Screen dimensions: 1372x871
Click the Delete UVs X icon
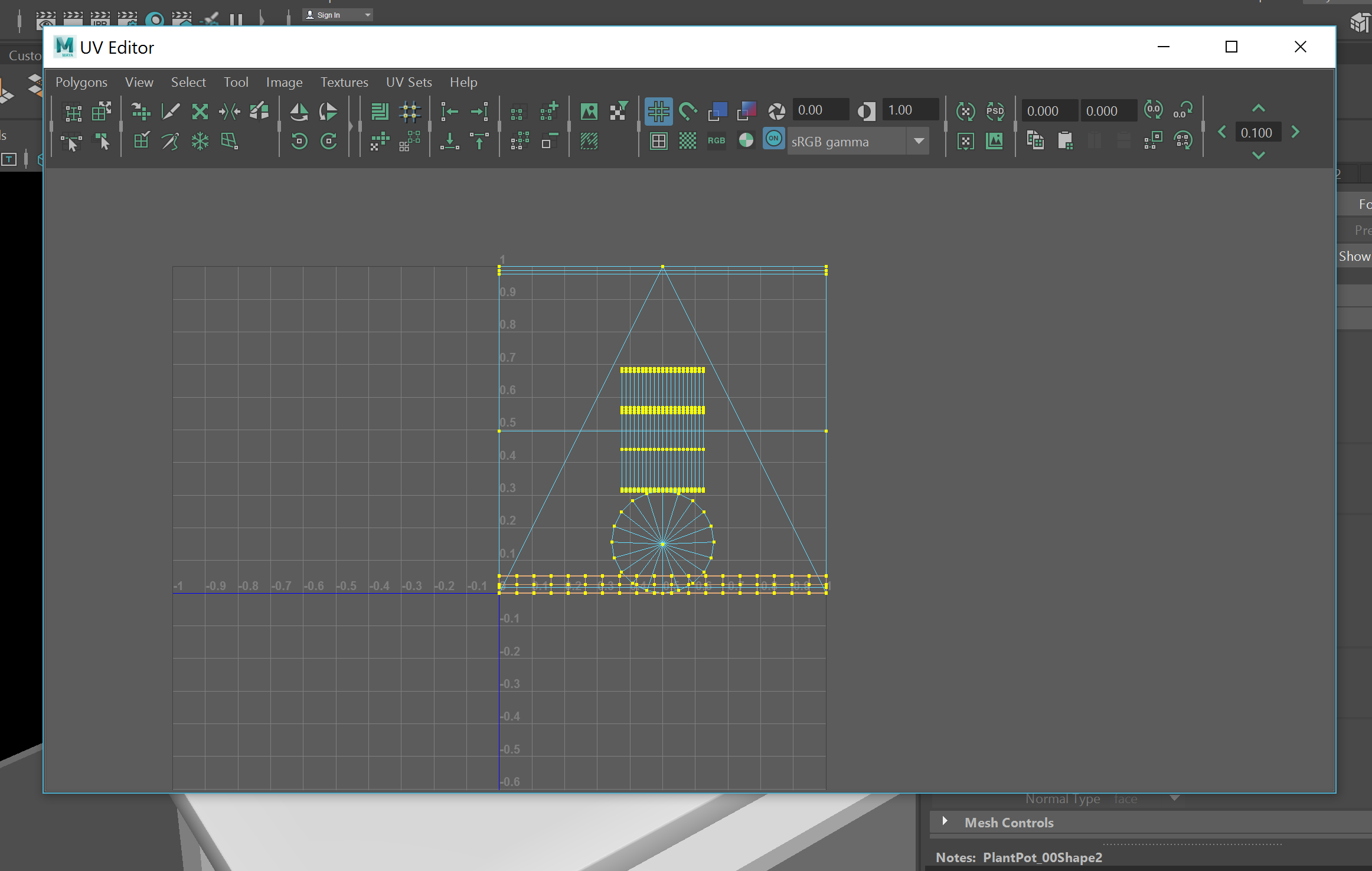pos(200,111)
